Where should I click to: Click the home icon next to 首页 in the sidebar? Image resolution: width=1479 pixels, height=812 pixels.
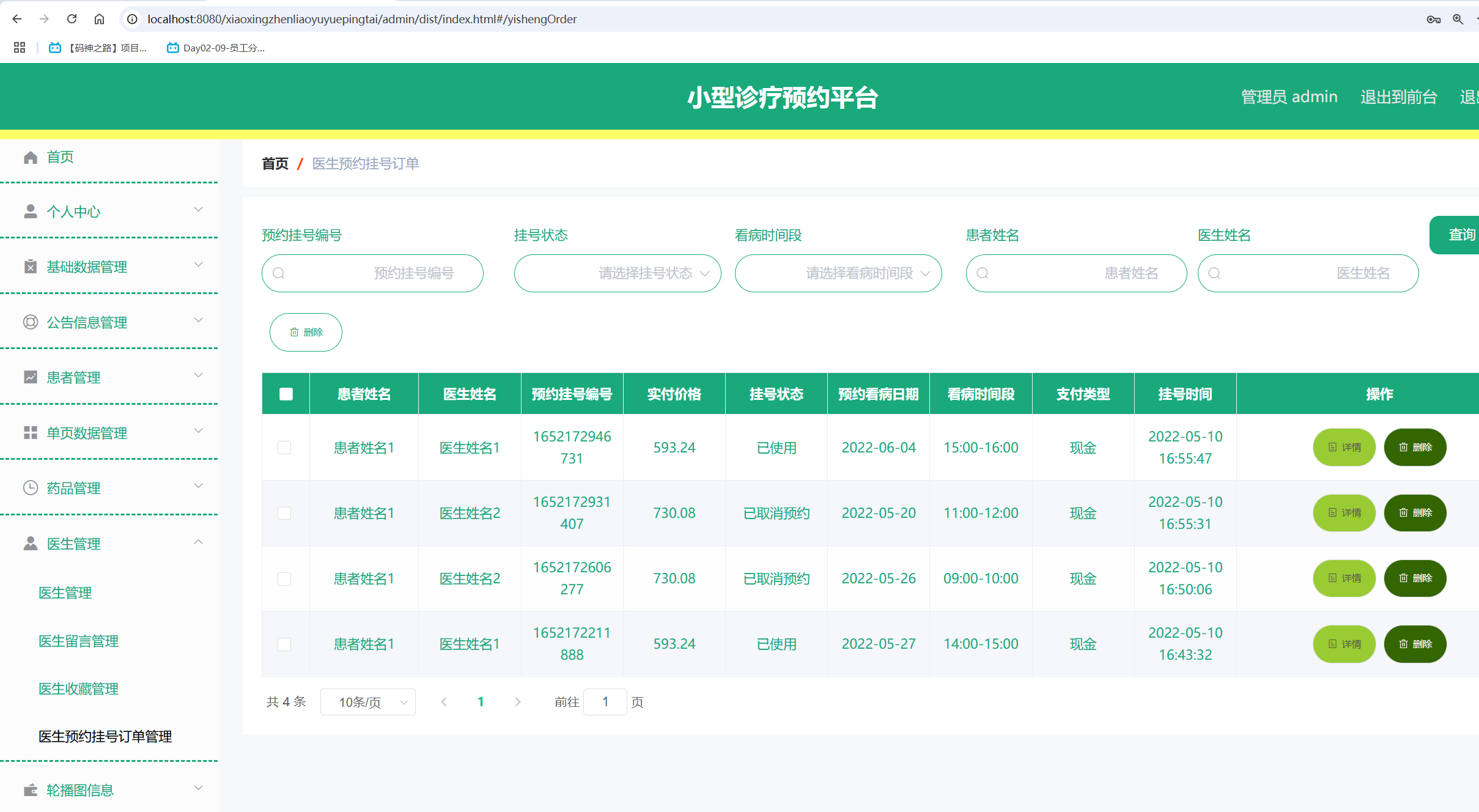click(31, 158)
